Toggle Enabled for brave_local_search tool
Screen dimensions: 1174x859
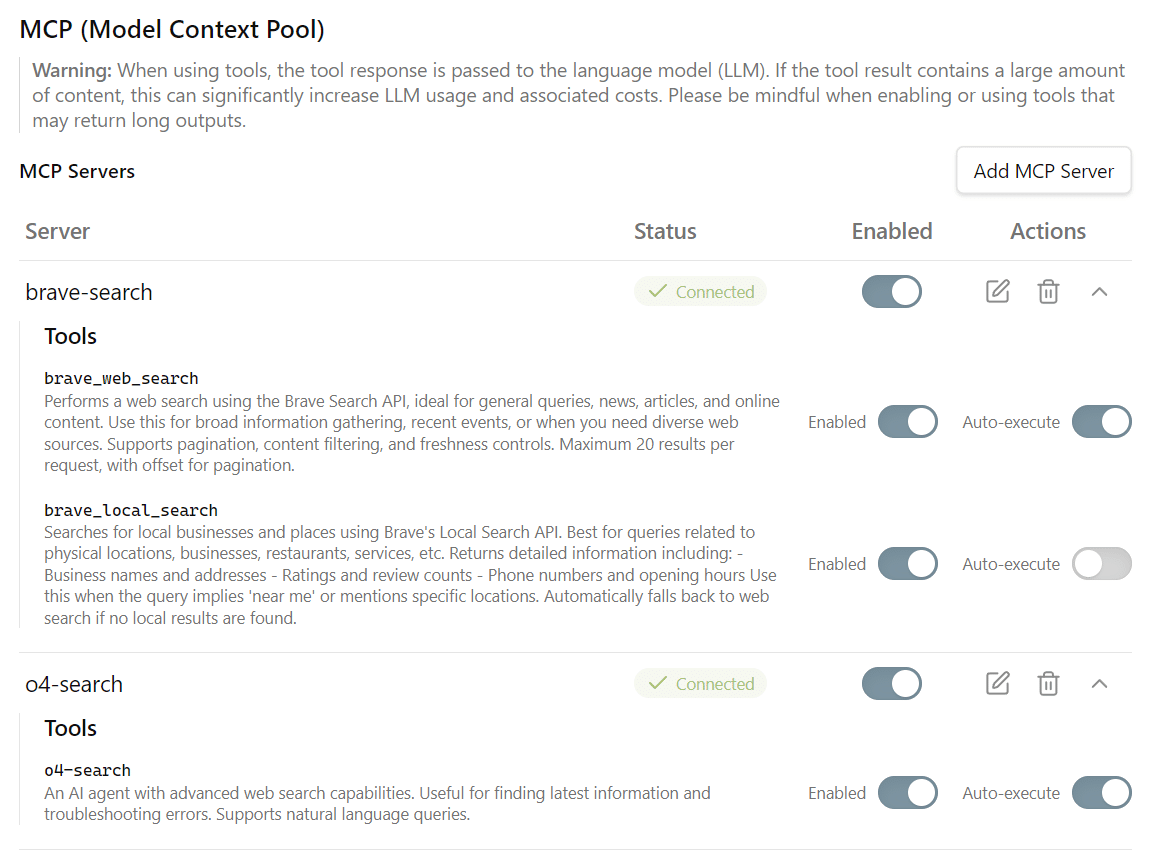[x=907, y=564]
